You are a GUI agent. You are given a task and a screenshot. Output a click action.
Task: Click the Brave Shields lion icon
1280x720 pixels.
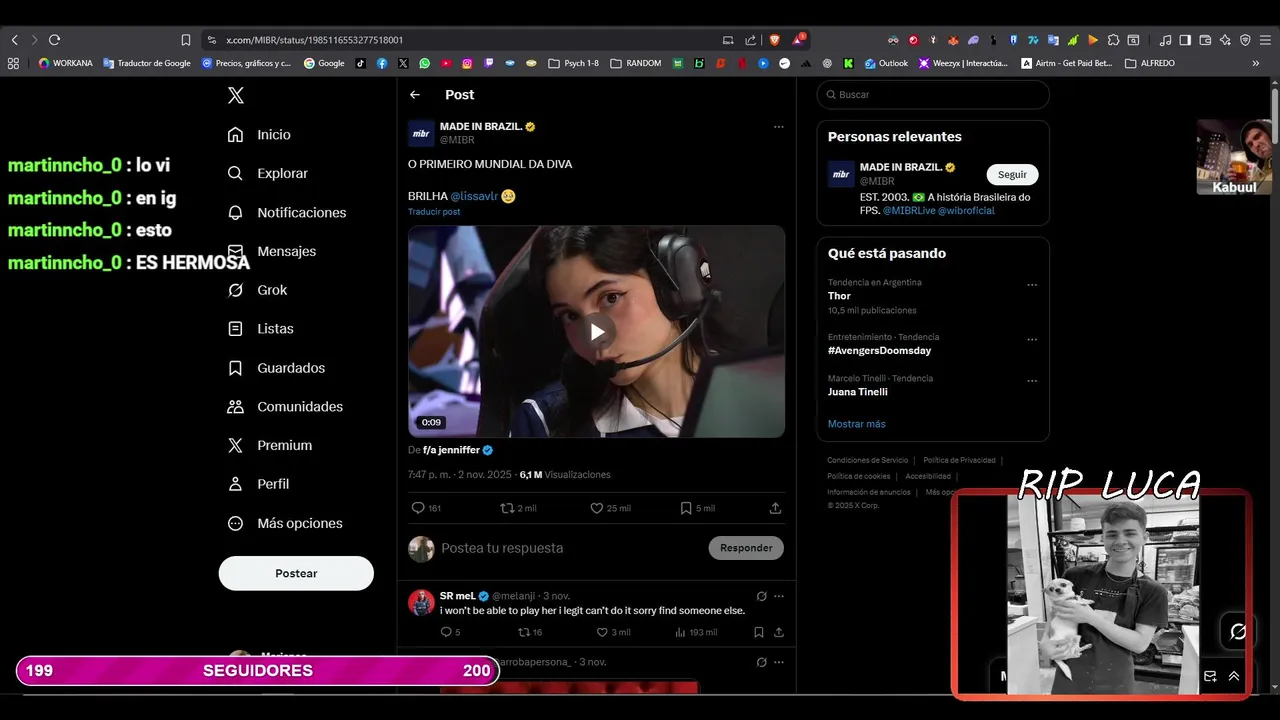click(x=775, y=40)
